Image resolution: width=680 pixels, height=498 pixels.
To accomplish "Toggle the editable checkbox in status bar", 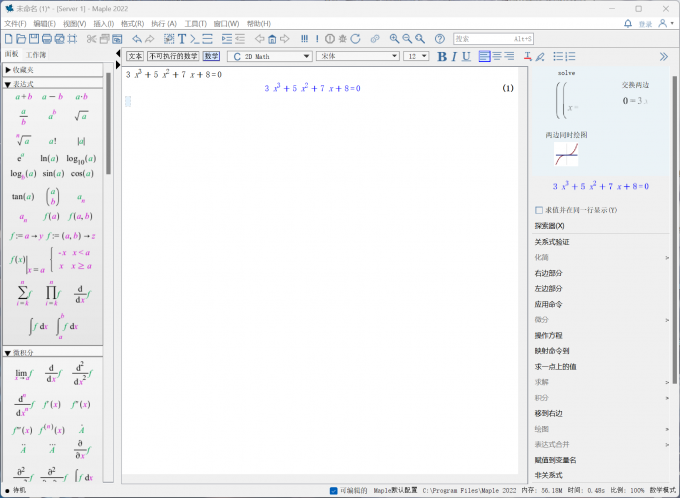I will (x=333, y=491).
